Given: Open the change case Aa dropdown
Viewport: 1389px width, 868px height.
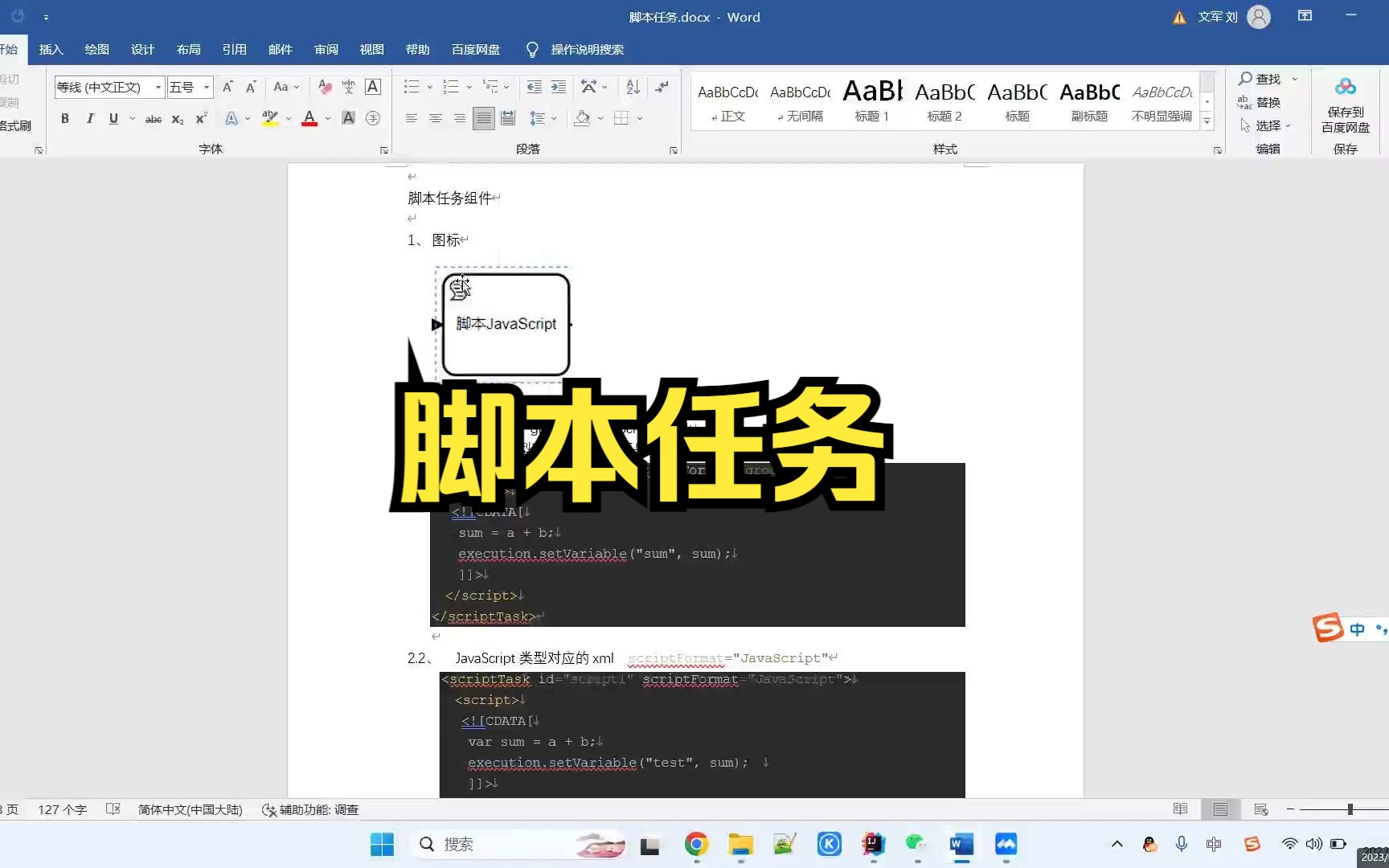Looking at the screenshot, I should [x=286, y=87].
